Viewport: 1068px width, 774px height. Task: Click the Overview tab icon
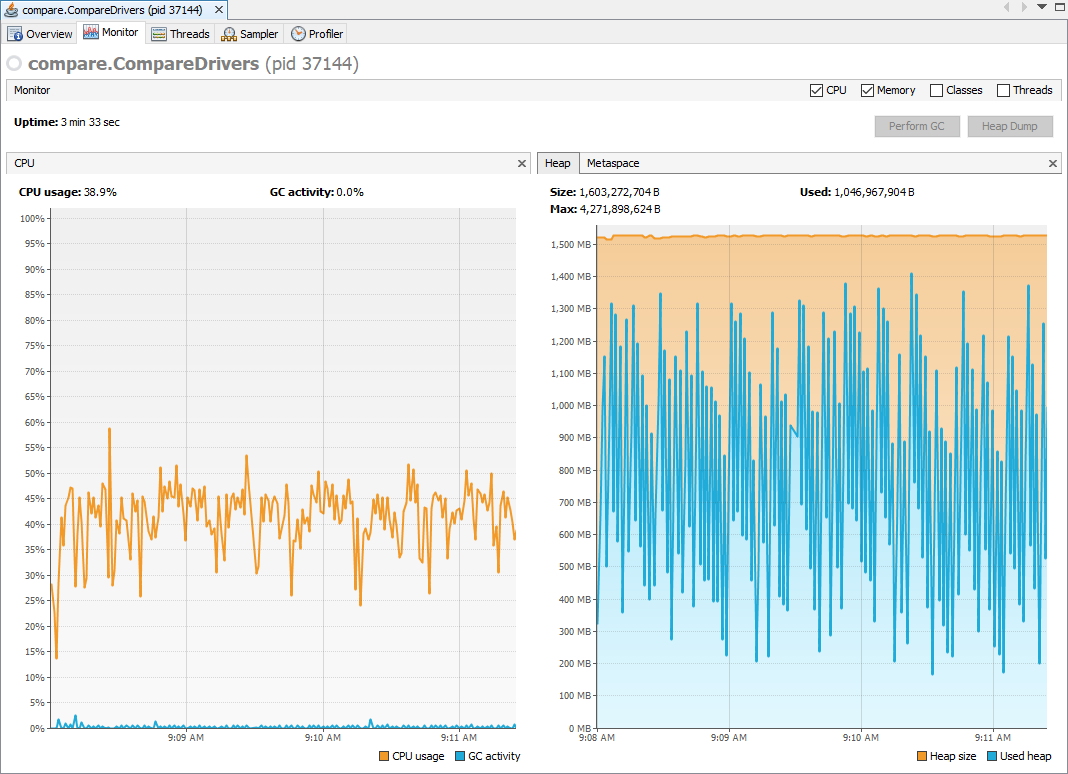15,34
